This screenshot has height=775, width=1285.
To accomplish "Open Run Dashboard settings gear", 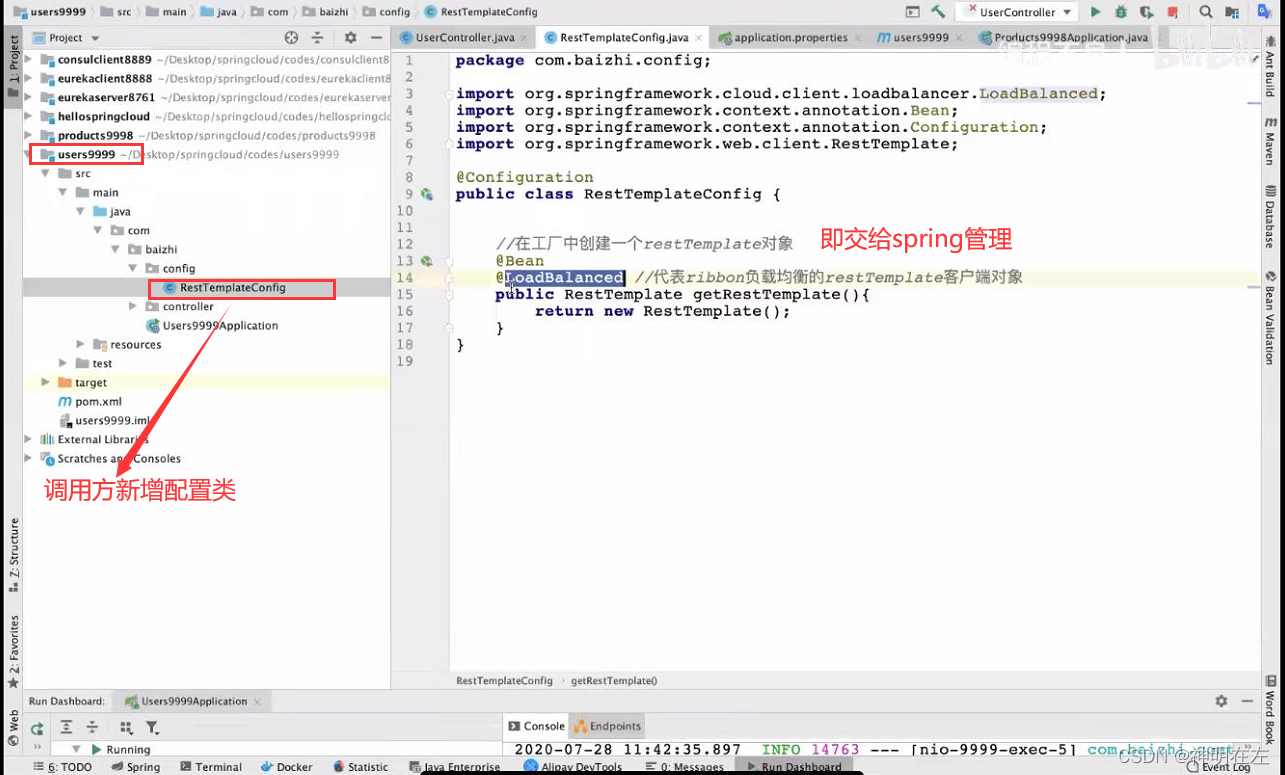I will coord(1221,701).
